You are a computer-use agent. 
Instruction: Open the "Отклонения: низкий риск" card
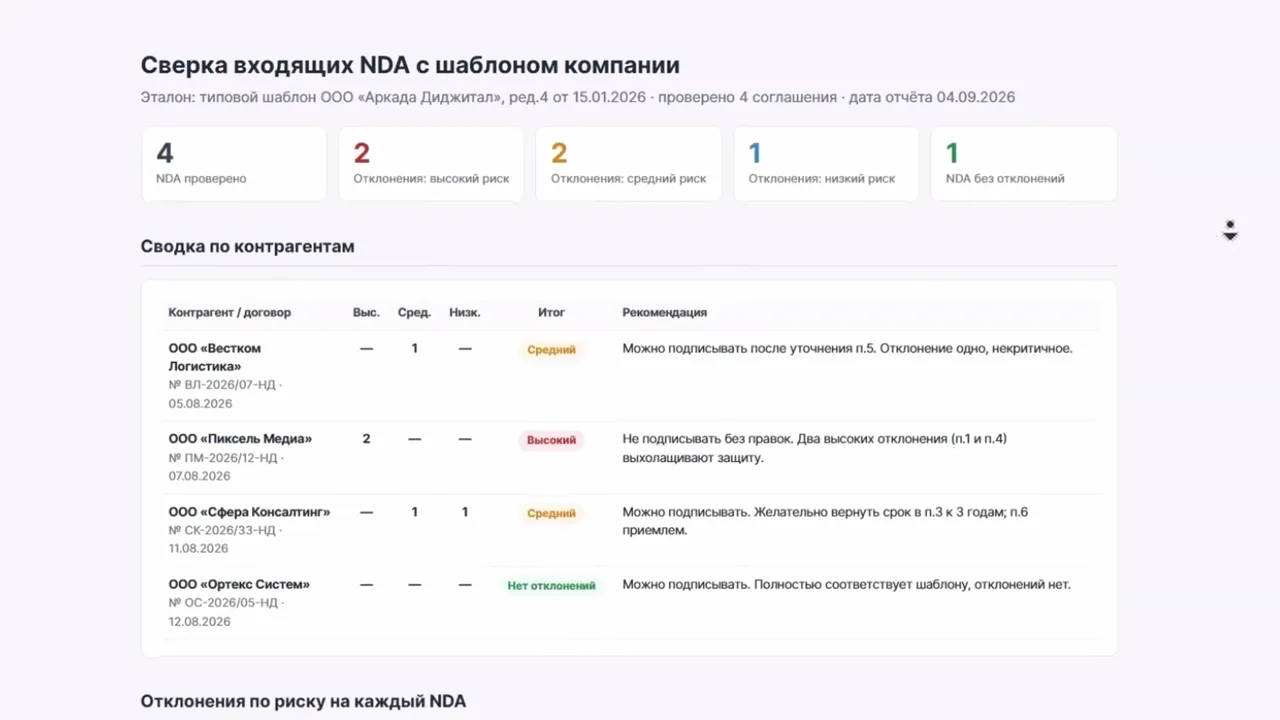coord(826,164)
